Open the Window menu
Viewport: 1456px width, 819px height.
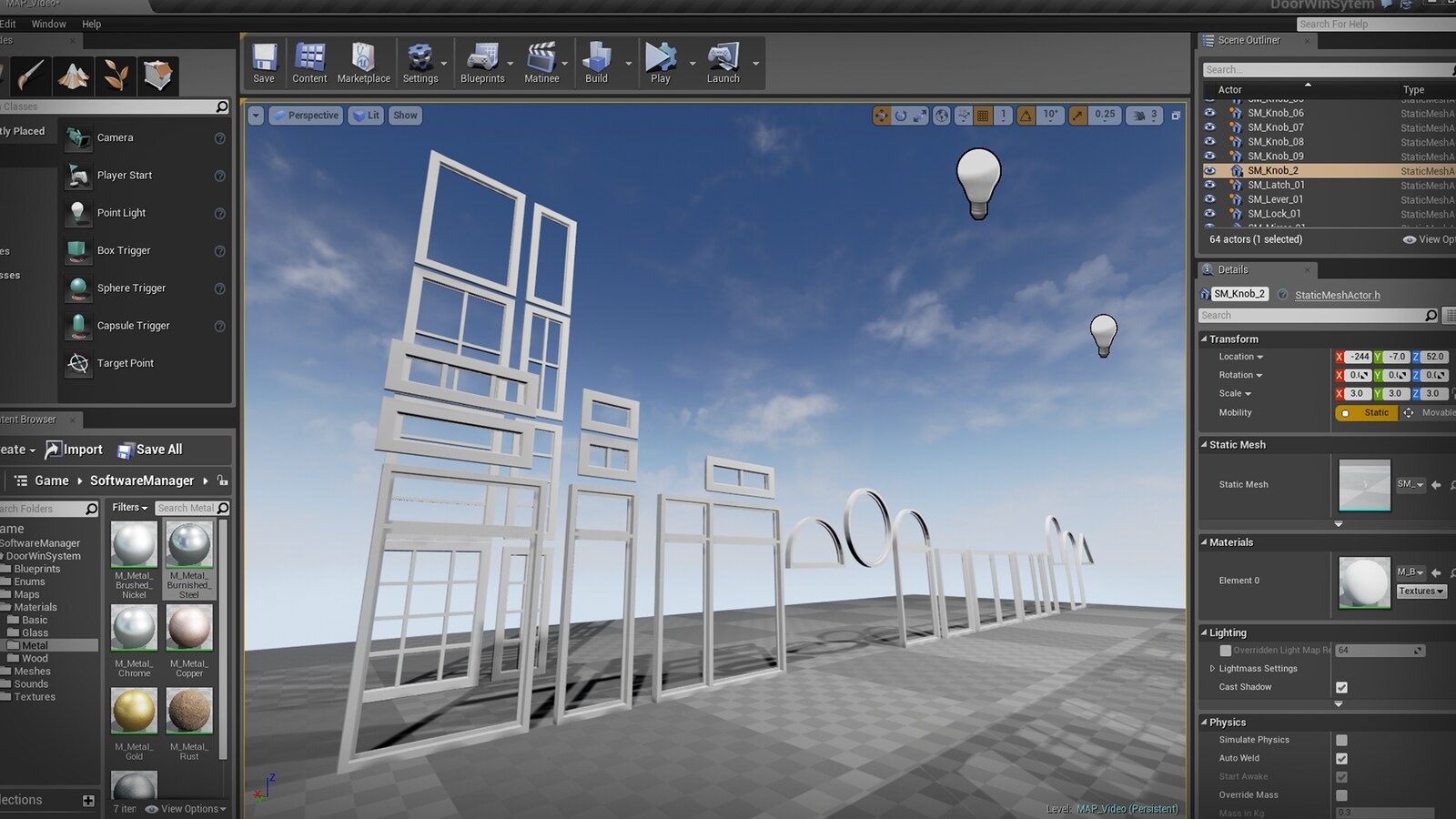tap(48, 24)
